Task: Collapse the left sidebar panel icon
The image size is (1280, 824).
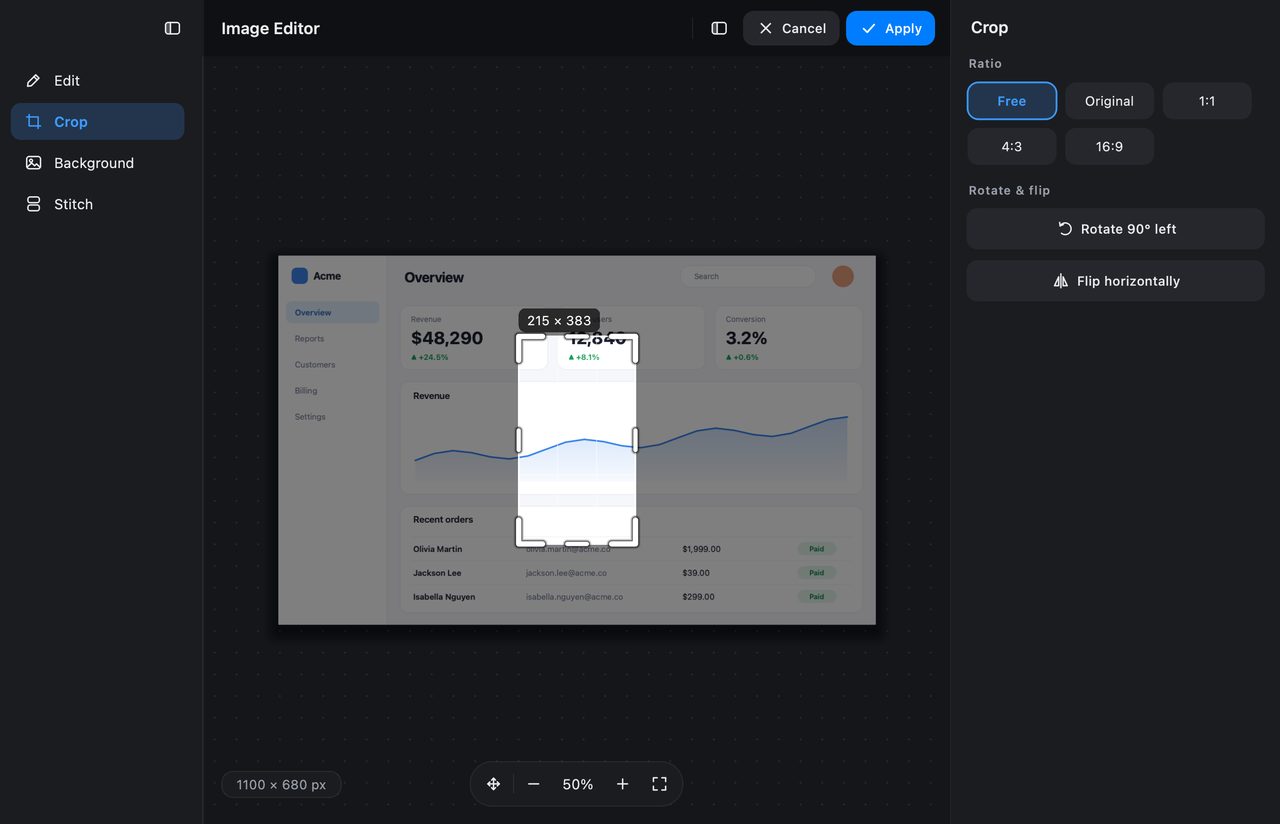Action: (x=172, y=28)
